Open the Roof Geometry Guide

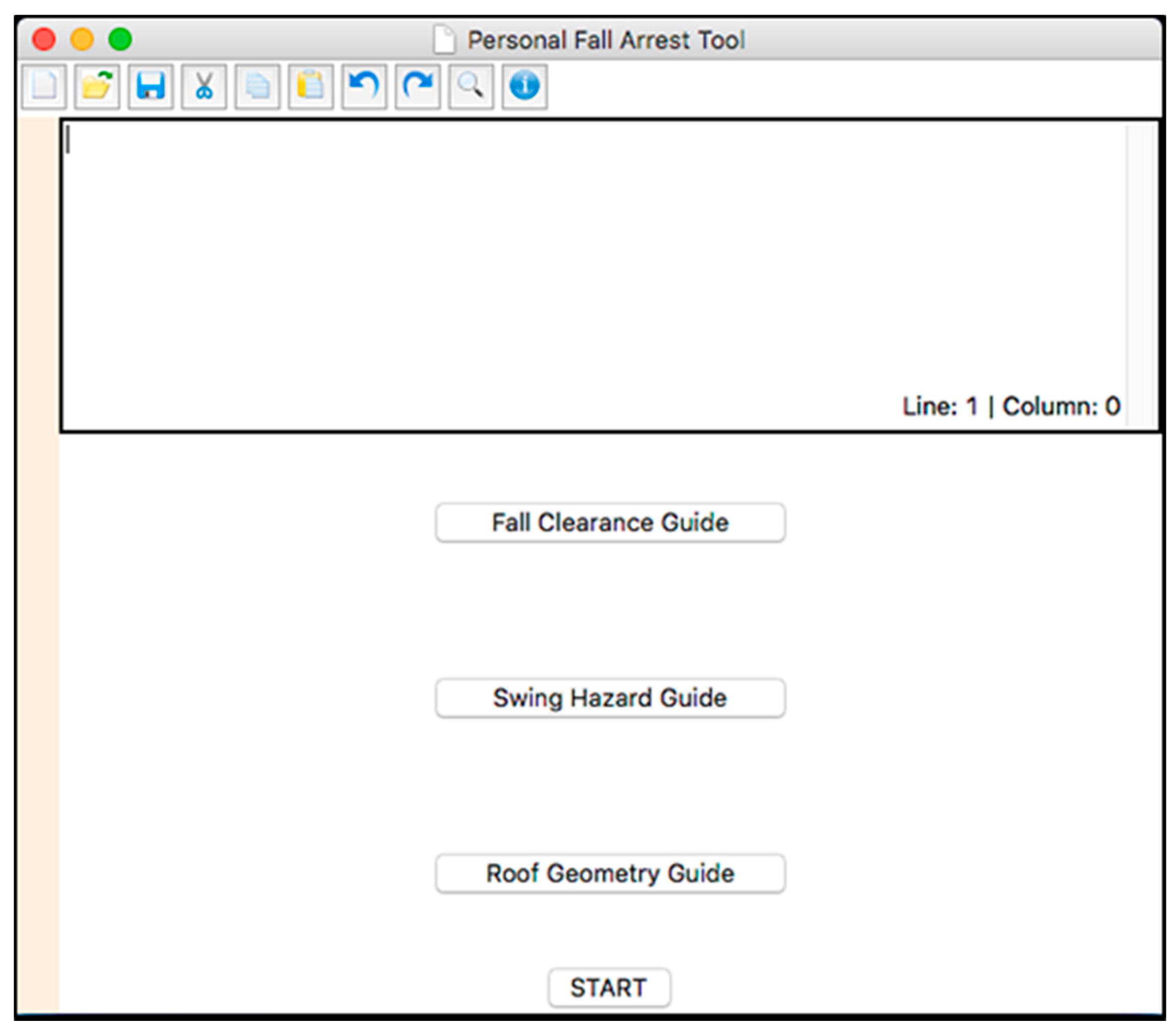tap(610, 873)
